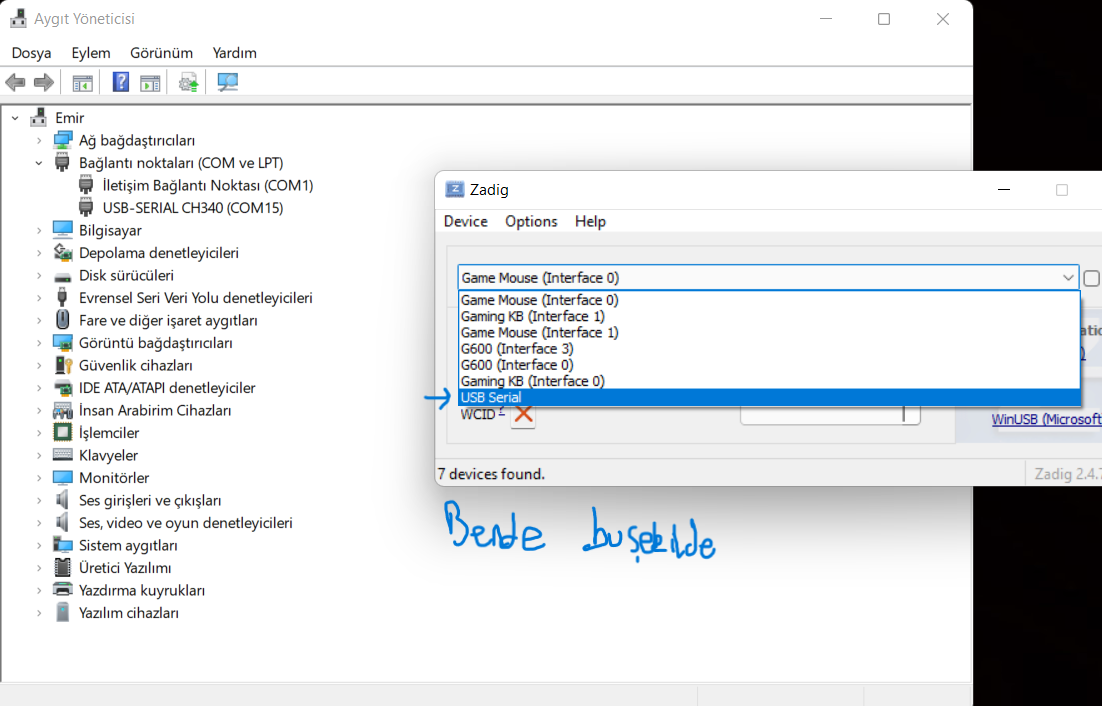Open Zadig's Options menu
This screenshot has width=1102, height=706.
pyautogui.click(x=531, y=222)
